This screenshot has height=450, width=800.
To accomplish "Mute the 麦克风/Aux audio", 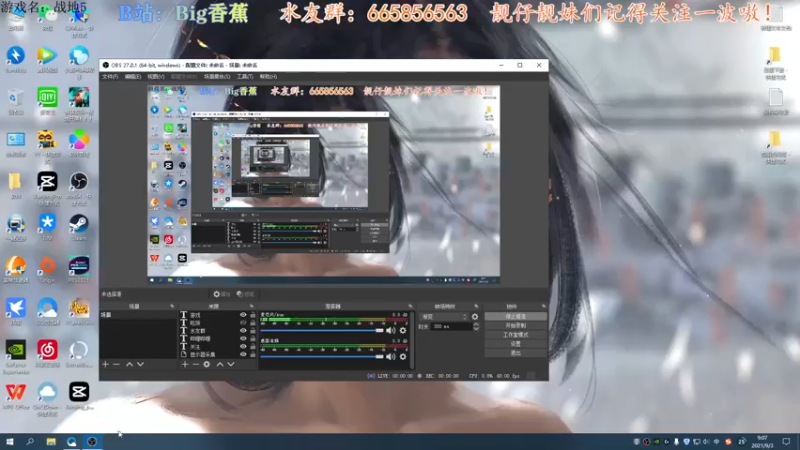I will pos(391,331).
